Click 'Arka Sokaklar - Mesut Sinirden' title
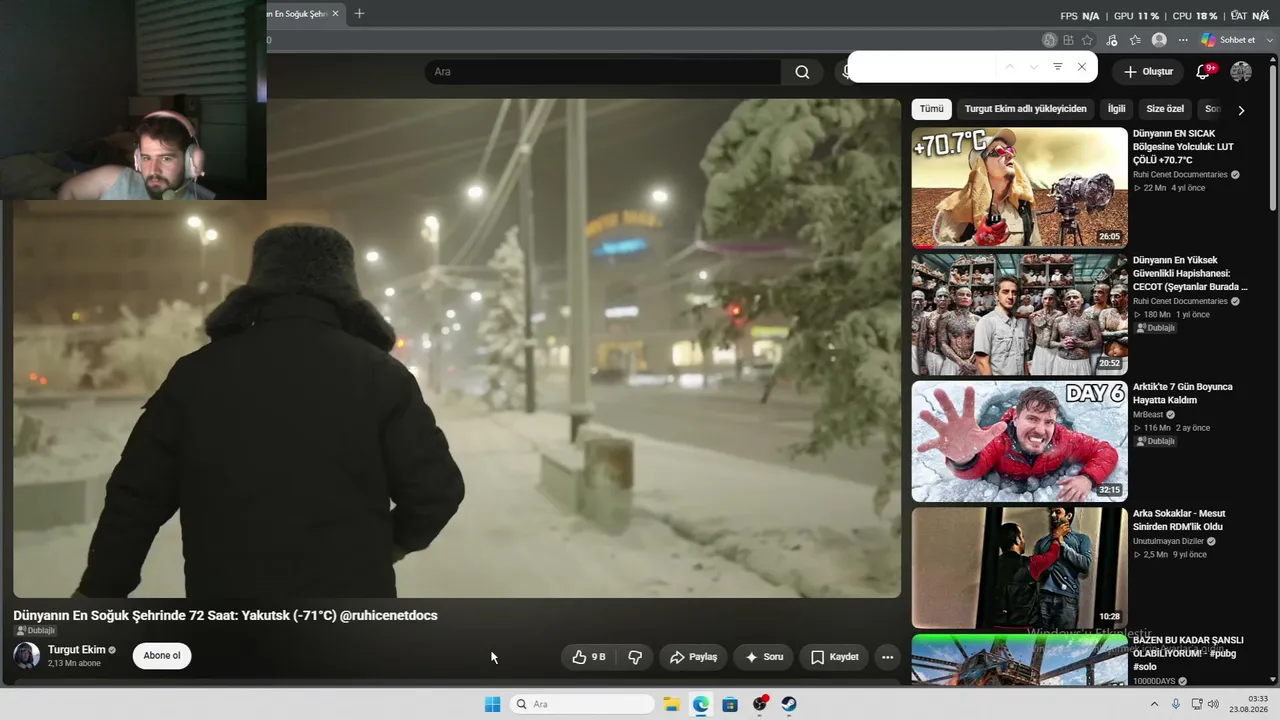The image size is (1280, 720). (1178, 520)
